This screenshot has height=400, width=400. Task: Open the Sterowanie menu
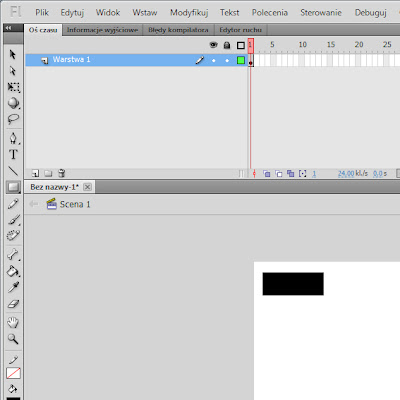tap(321, 13)
